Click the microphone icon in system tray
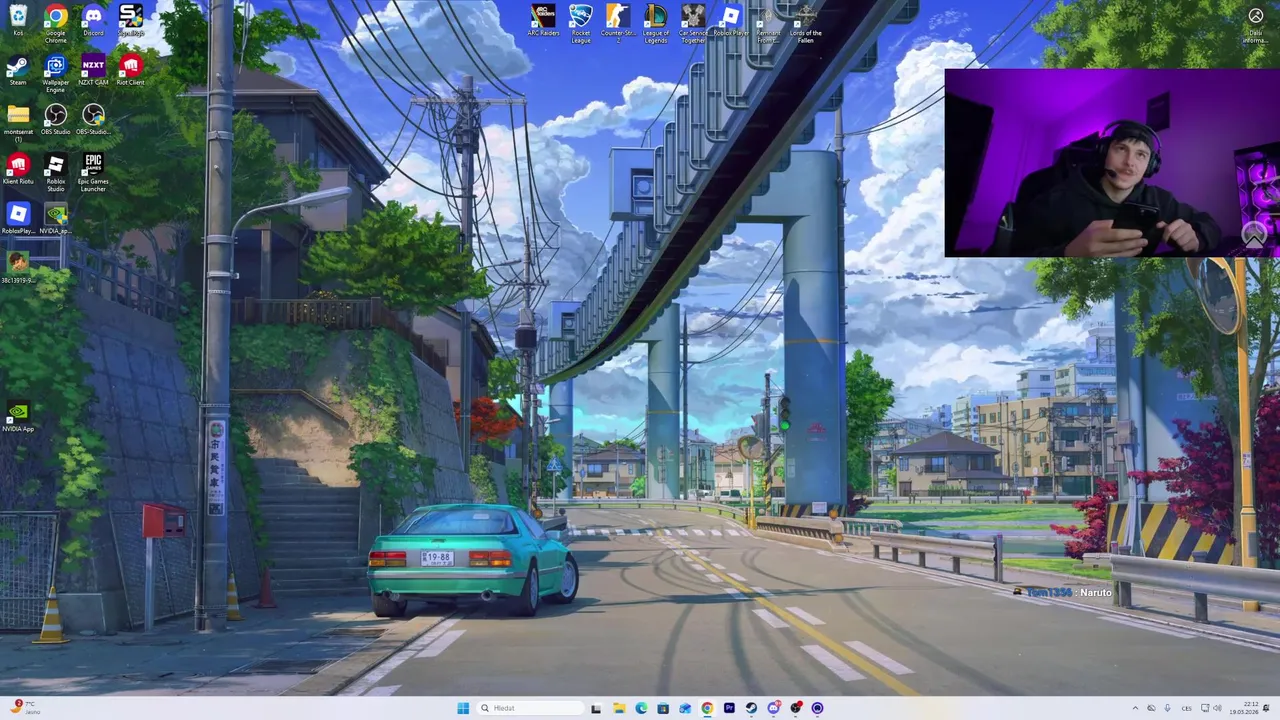This screenshot has width=1280, height=720. (x=1167, y=708)
